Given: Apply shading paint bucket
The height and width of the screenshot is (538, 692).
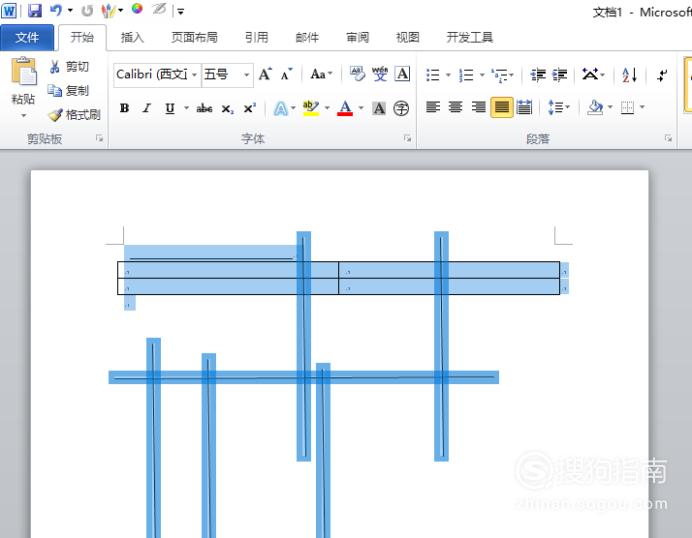Looking at the screenshot, I should pyautogui.click(x=595, y=107).
